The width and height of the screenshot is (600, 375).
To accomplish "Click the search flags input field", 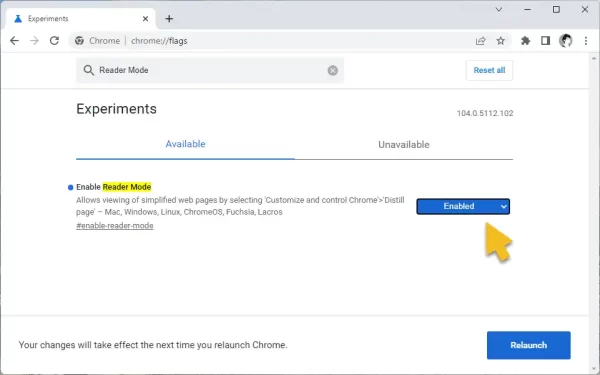I will [x=210, y=70].
